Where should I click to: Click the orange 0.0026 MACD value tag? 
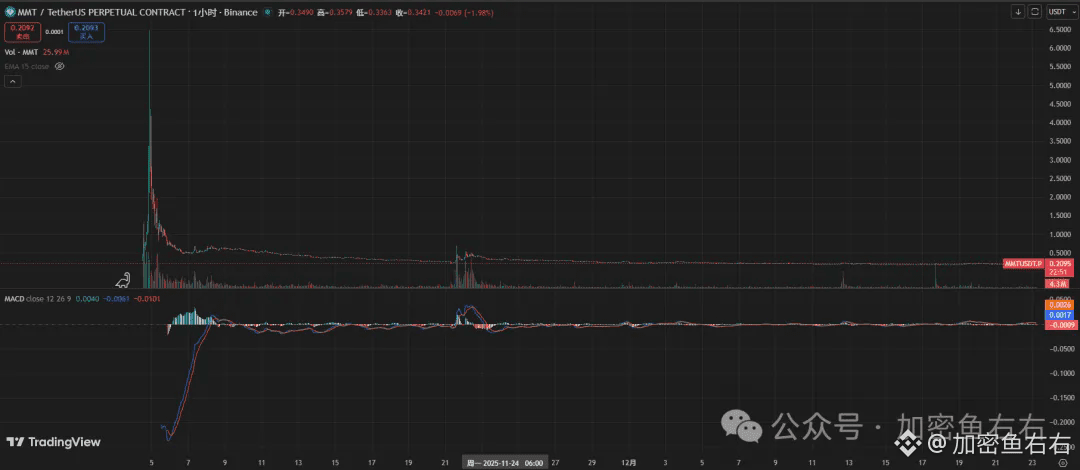1057,305
